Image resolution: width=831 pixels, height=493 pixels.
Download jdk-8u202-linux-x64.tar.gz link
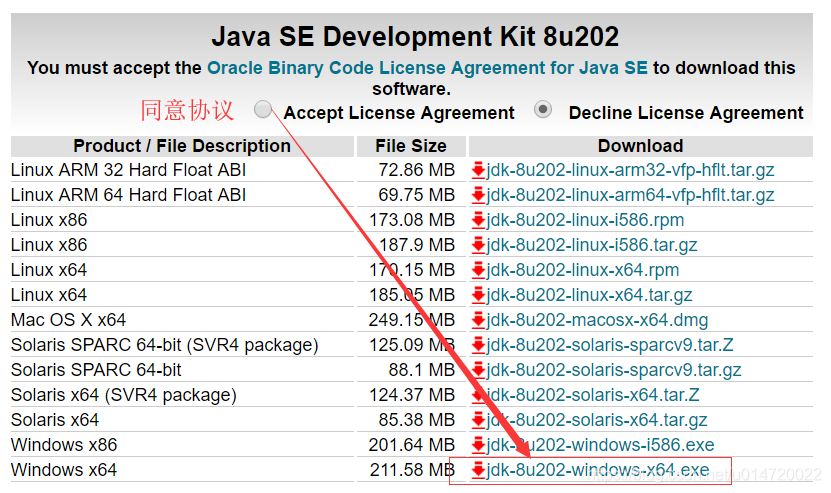pyautogui.click(x=589, y=295)
